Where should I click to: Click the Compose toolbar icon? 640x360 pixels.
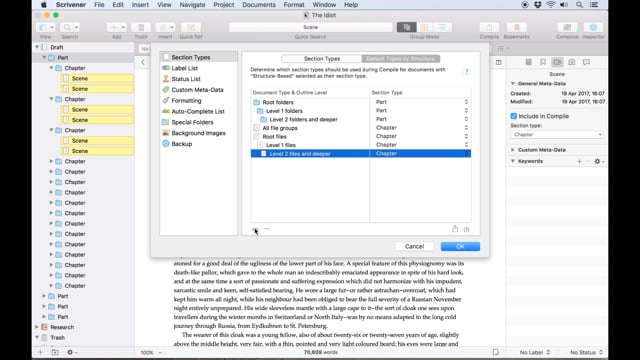[x=567, y=27]
